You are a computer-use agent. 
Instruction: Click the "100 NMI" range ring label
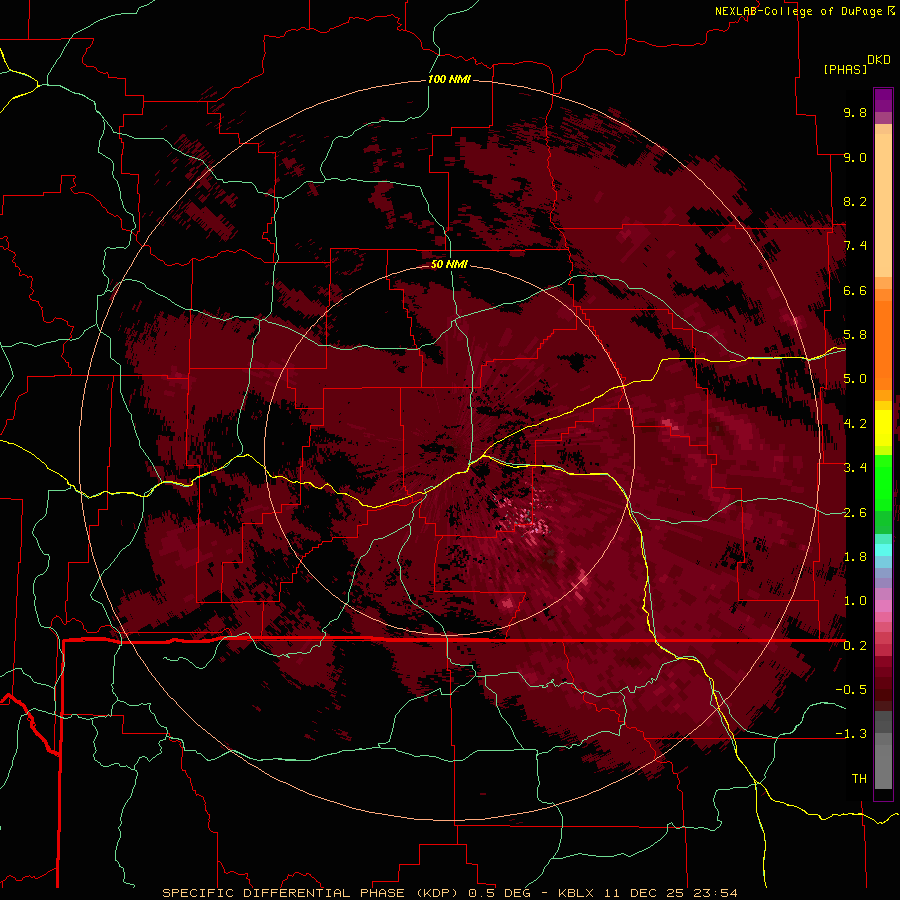(449, 79)
